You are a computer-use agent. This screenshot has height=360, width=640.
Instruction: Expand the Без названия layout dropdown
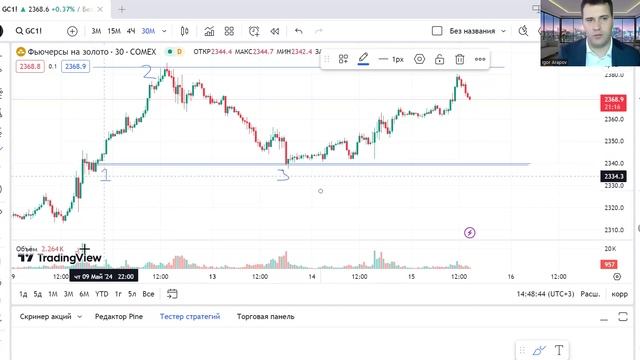click(503, 31)
